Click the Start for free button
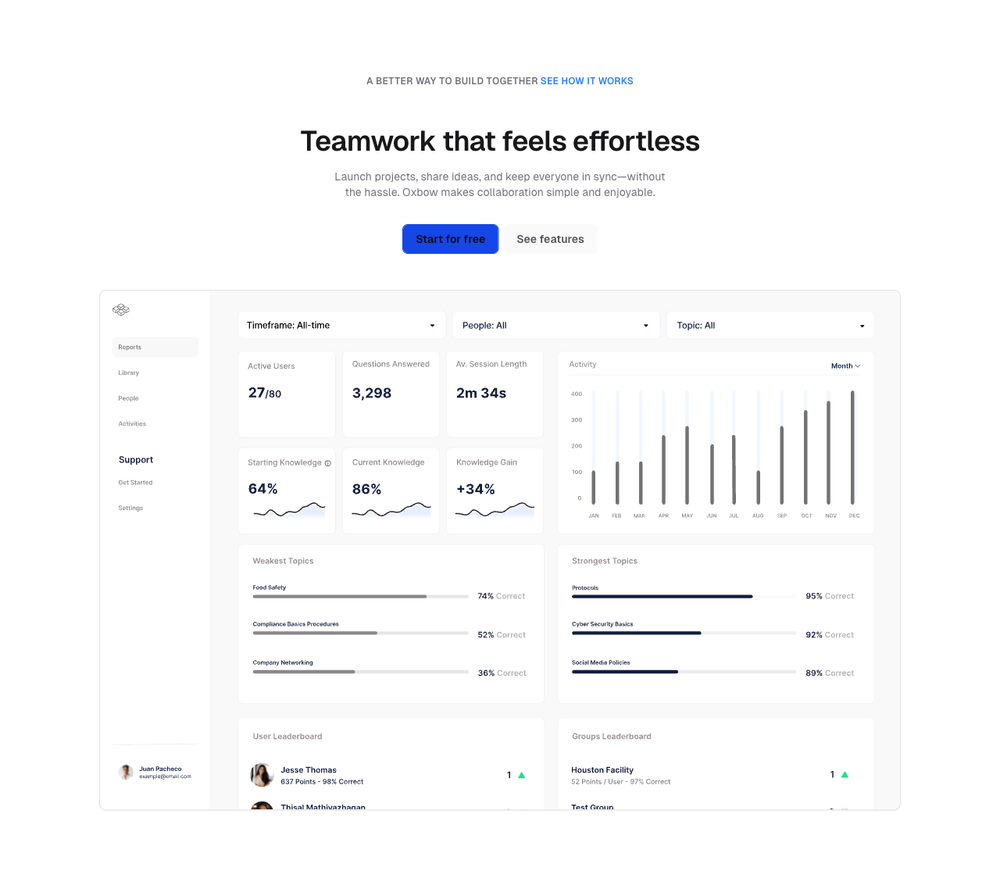1000x885 pixels. point(450,239)
